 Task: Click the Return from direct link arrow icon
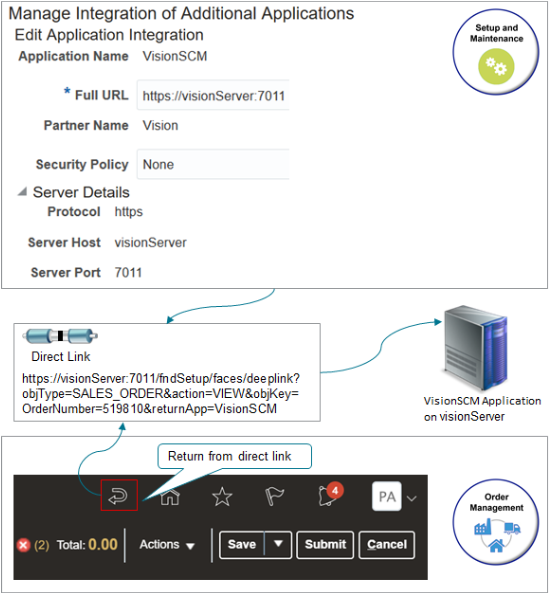[119, 496]
